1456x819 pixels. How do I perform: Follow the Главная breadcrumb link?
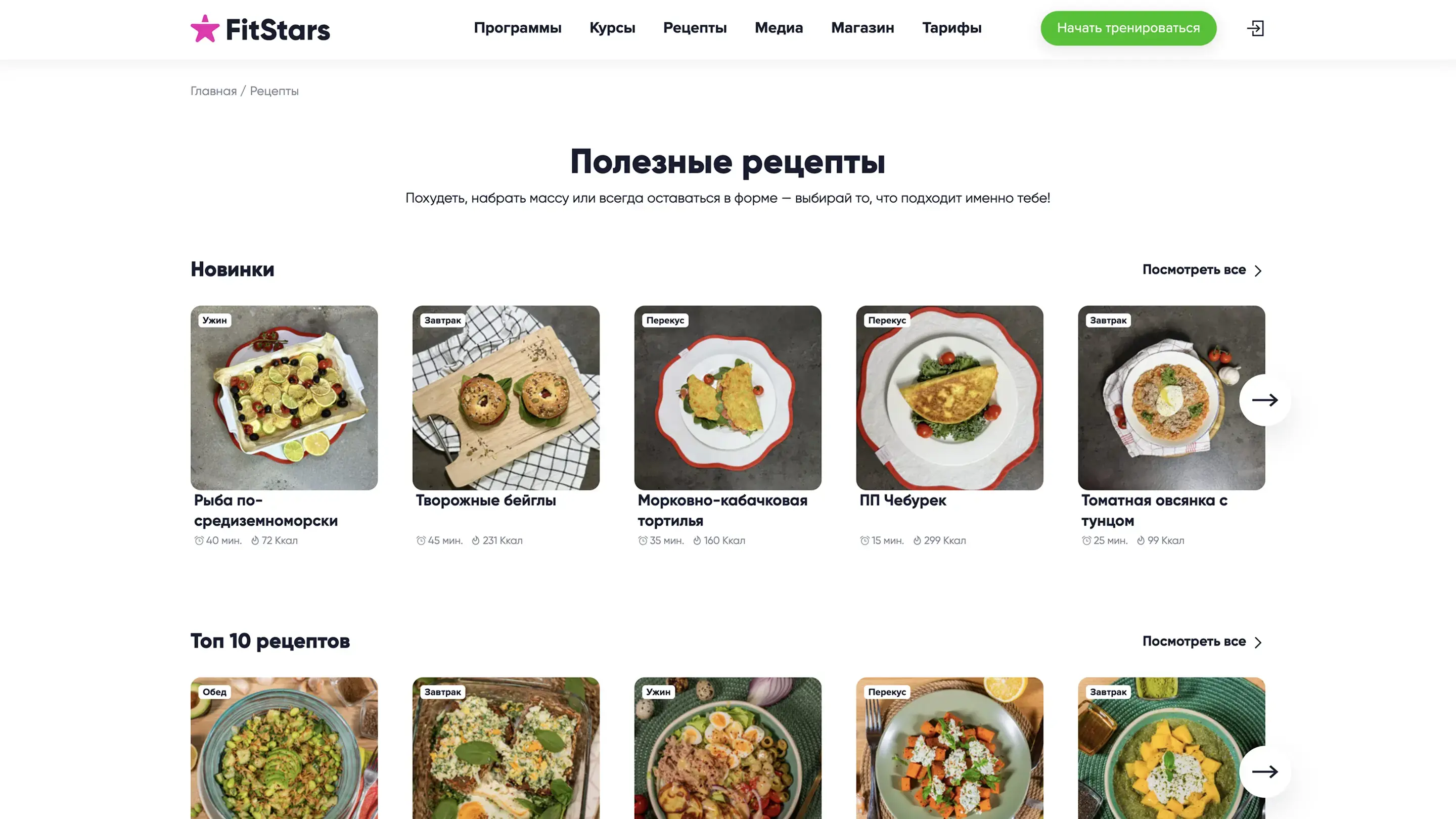[x=214, y=91]
